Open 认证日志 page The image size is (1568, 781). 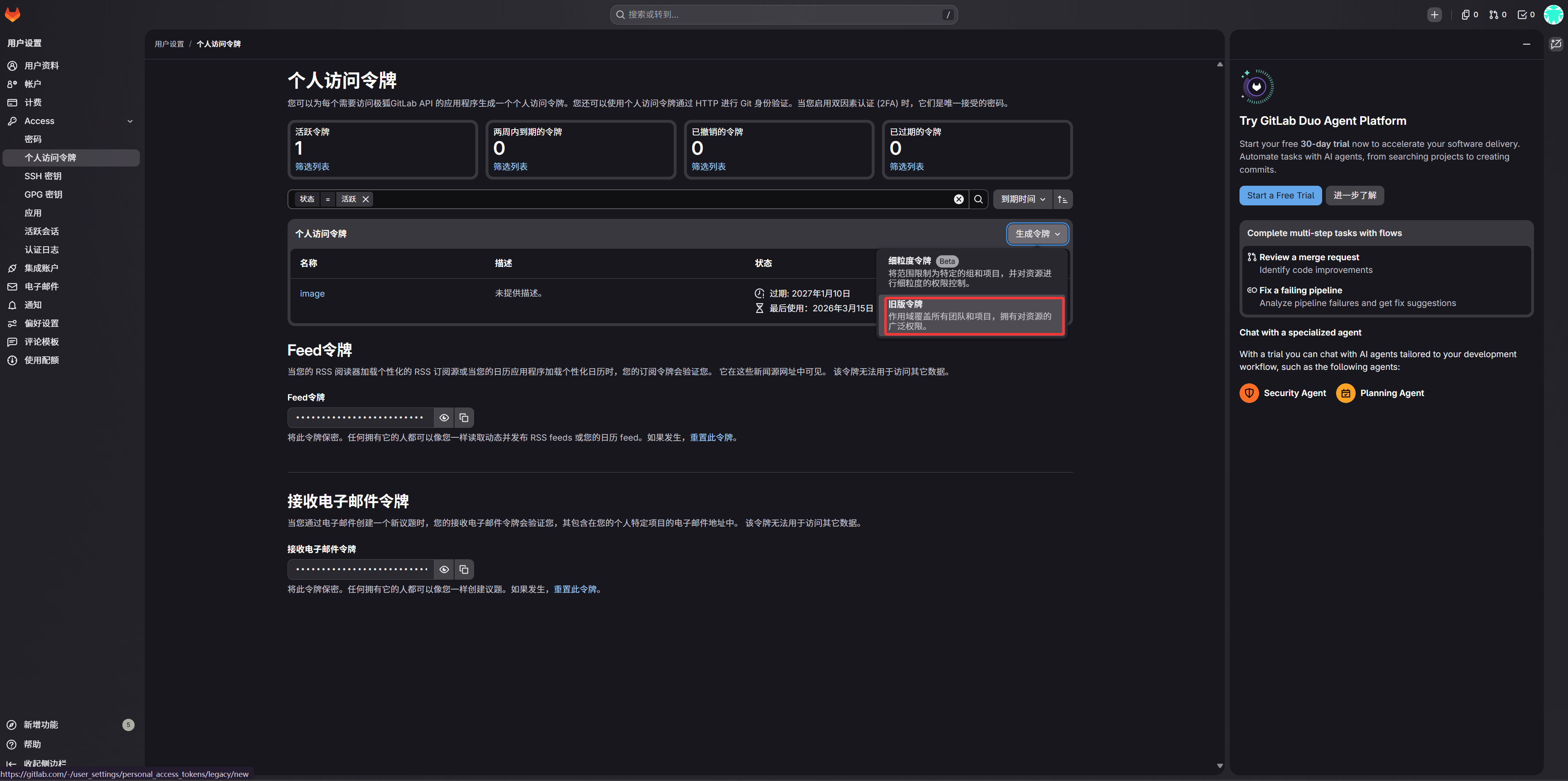pos(71,250)
